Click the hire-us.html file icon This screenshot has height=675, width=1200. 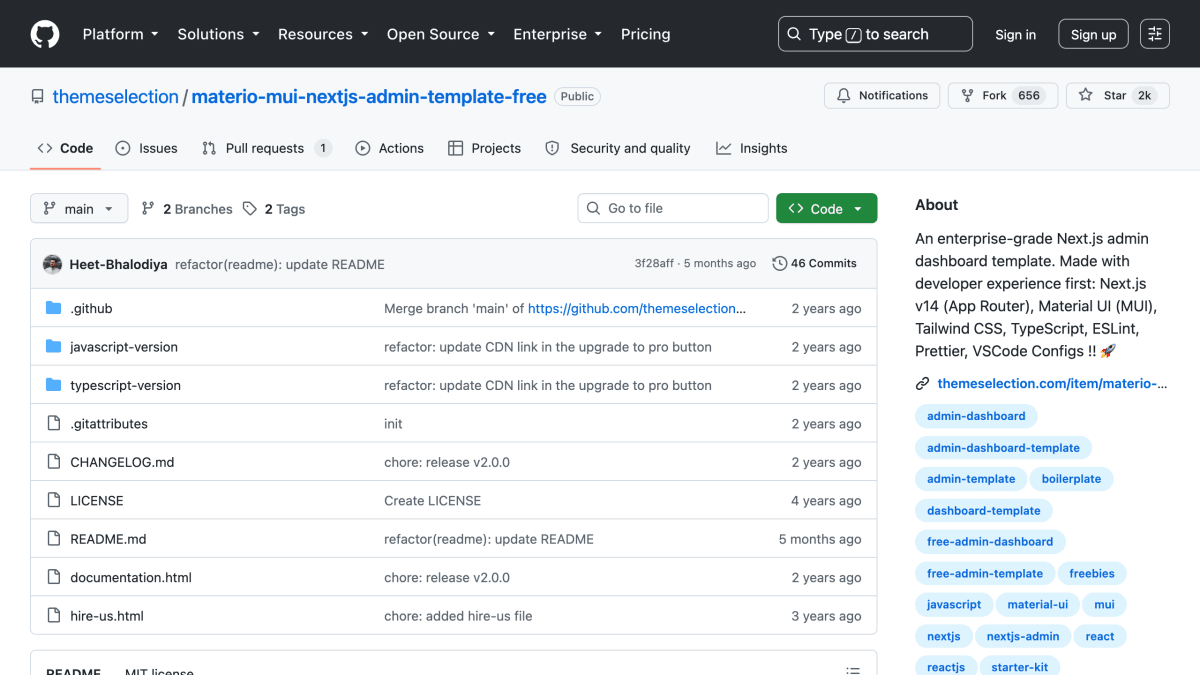click(x=54, y=616)
